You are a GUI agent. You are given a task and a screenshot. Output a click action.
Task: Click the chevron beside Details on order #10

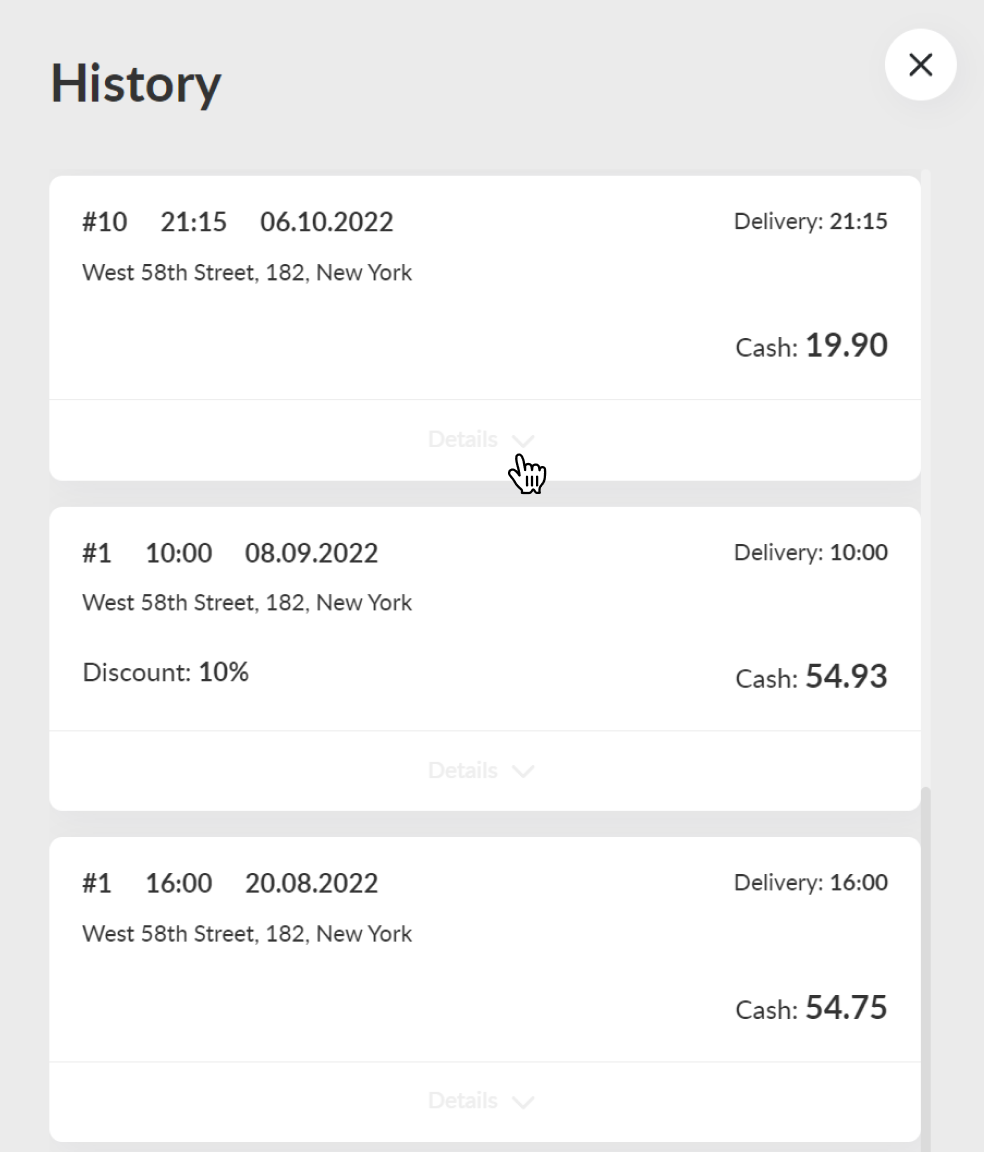pos(522,441)
